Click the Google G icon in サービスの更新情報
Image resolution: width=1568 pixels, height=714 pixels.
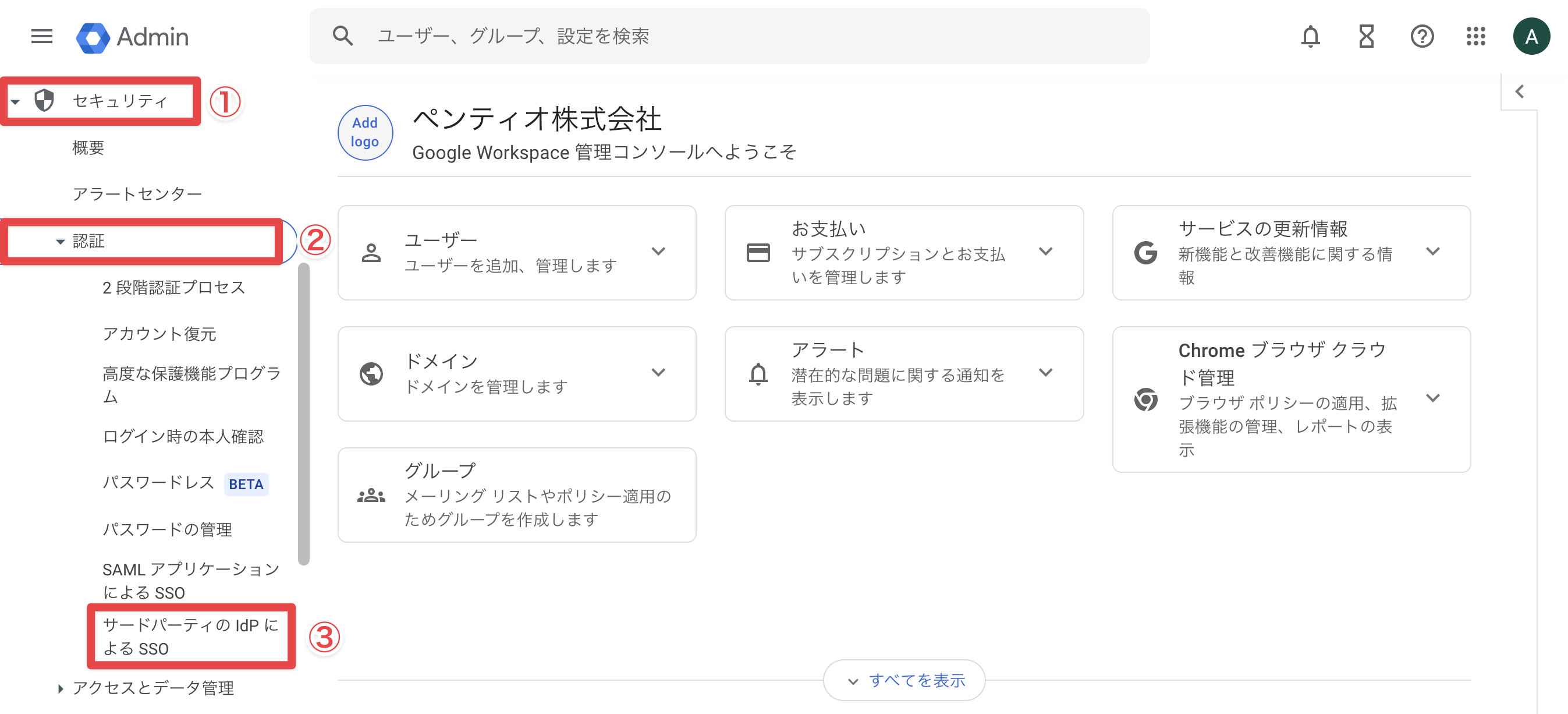point(1145,252)
